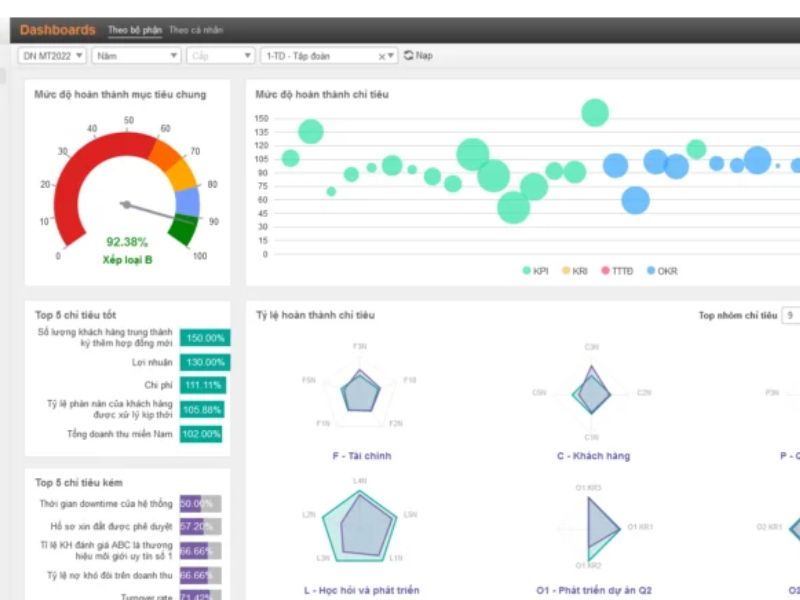
Task: Click the F - Tài chính radar chart
Action: 361,391
